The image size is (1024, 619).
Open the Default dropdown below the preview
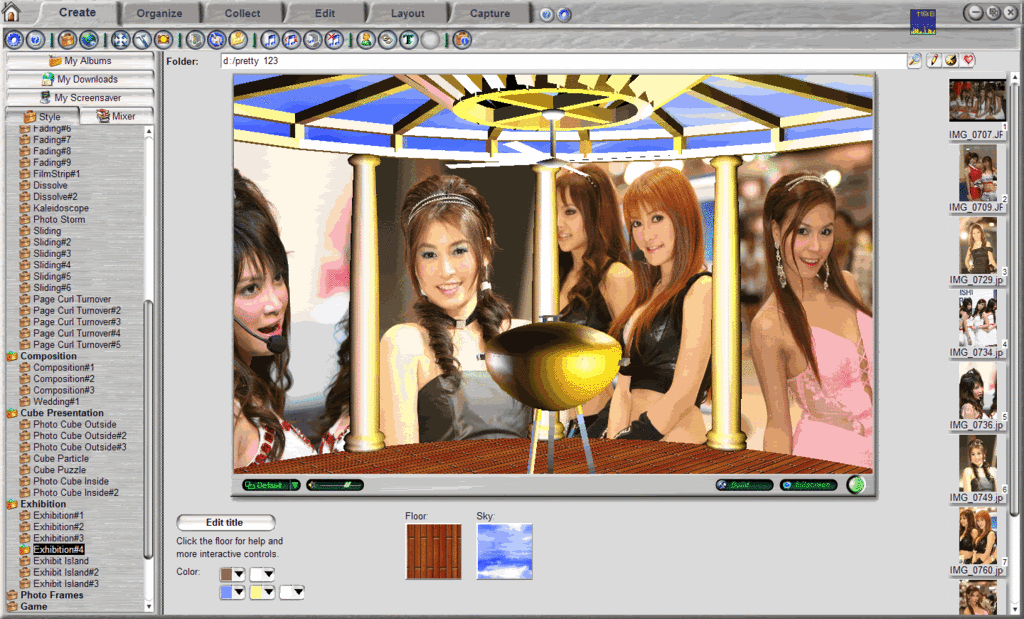pyautogui.click(x=271, y=485)
